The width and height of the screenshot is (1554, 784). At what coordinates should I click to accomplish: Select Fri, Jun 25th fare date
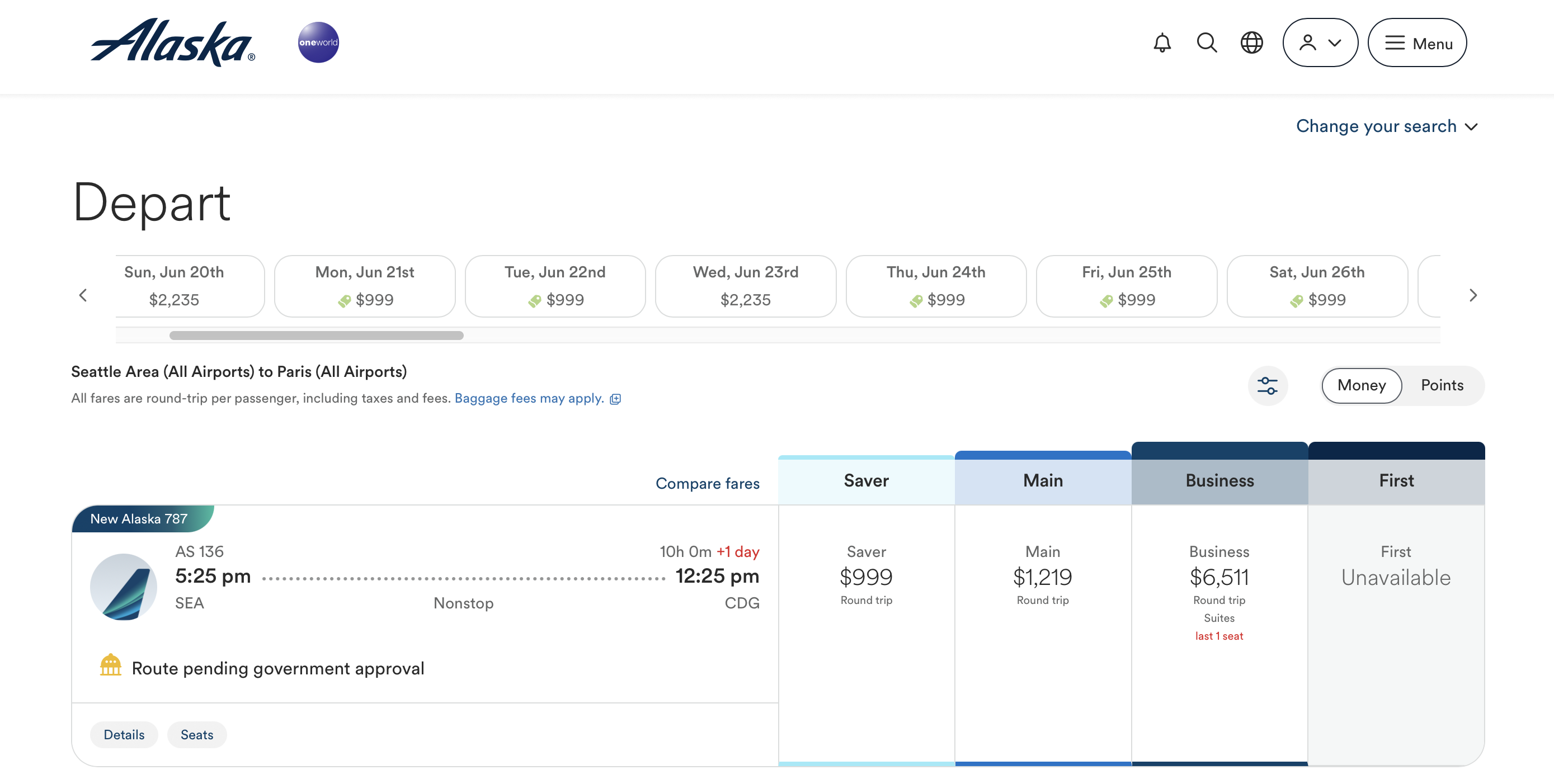pos(1126,286)
